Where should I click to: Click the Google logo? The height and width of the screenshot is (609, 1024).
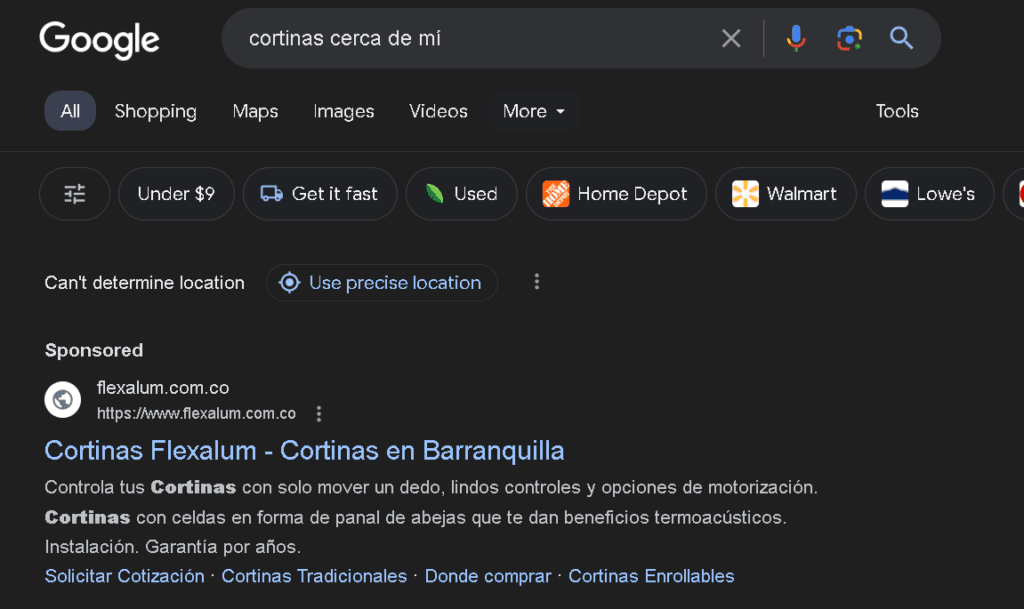(99, 39)
